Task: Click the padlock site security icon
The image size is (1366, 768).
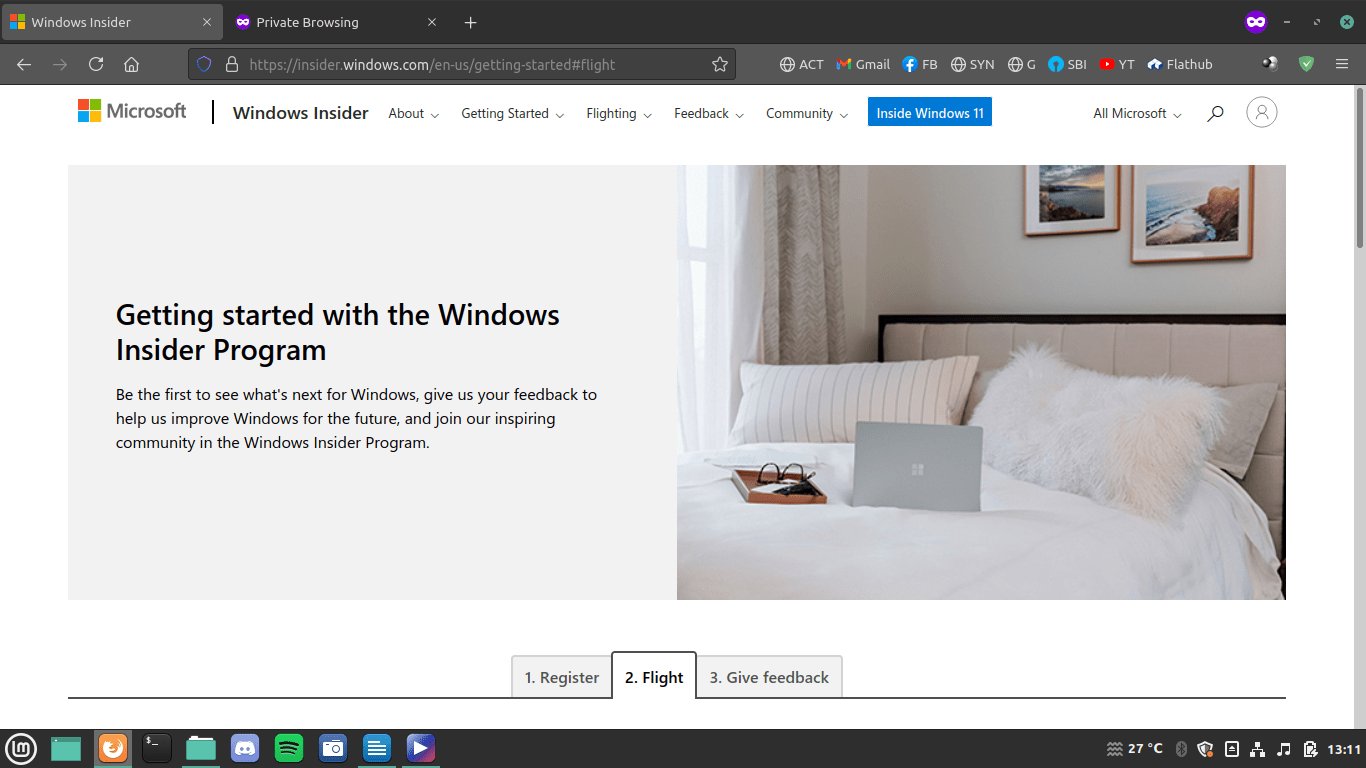Action: click(231, 64)
